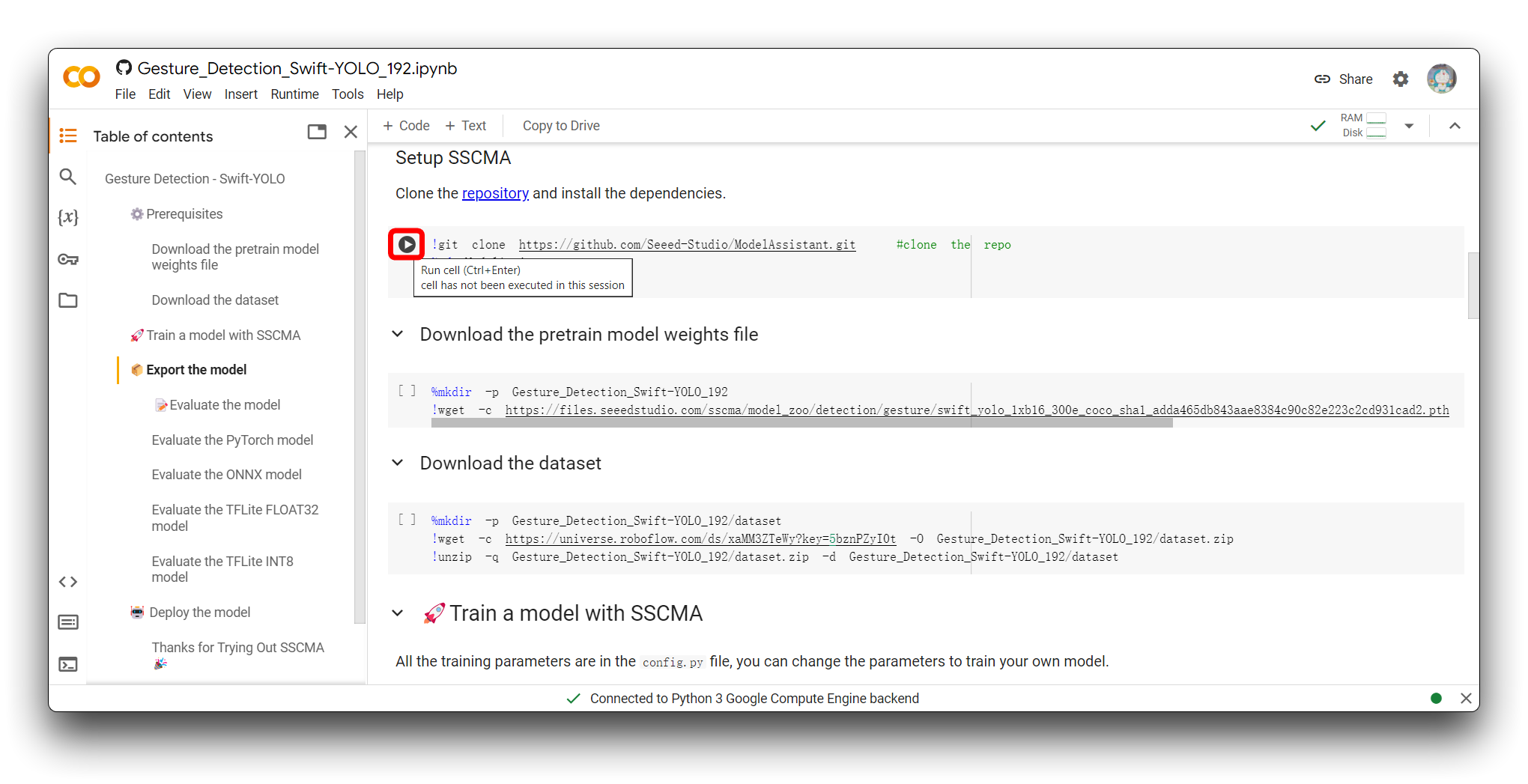This screenshot has height=784, width=1528.
Task: Open the Edit menu
Action: pyautogui.click(x=159, y=94)
